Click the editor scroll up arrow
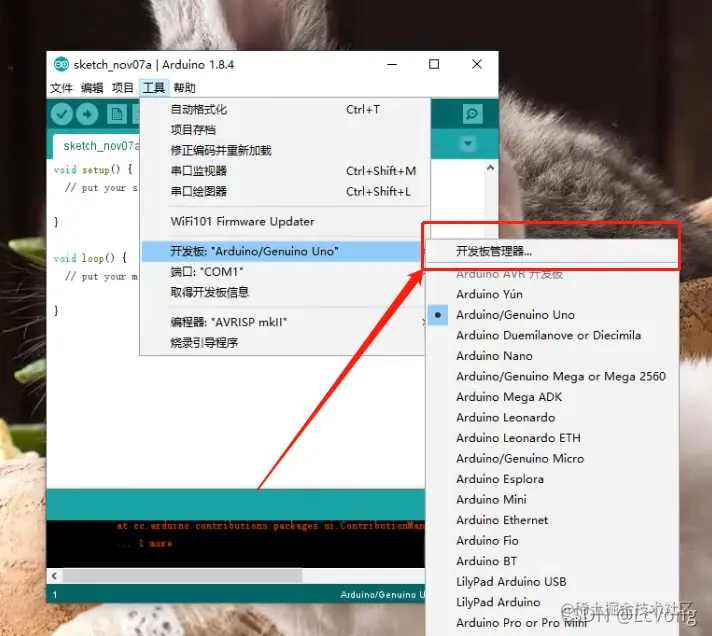 coord(490,168)
